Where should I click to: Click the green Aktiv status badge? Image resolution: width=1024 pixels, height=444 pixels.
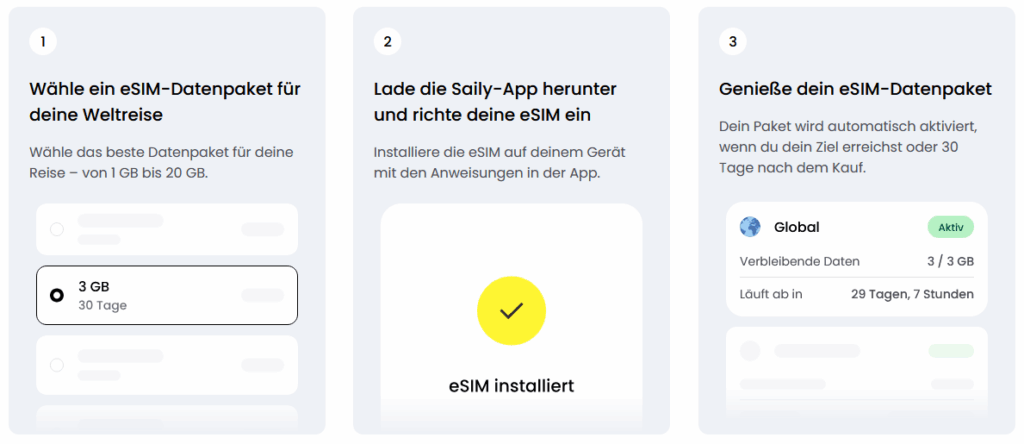coord(950,227)
